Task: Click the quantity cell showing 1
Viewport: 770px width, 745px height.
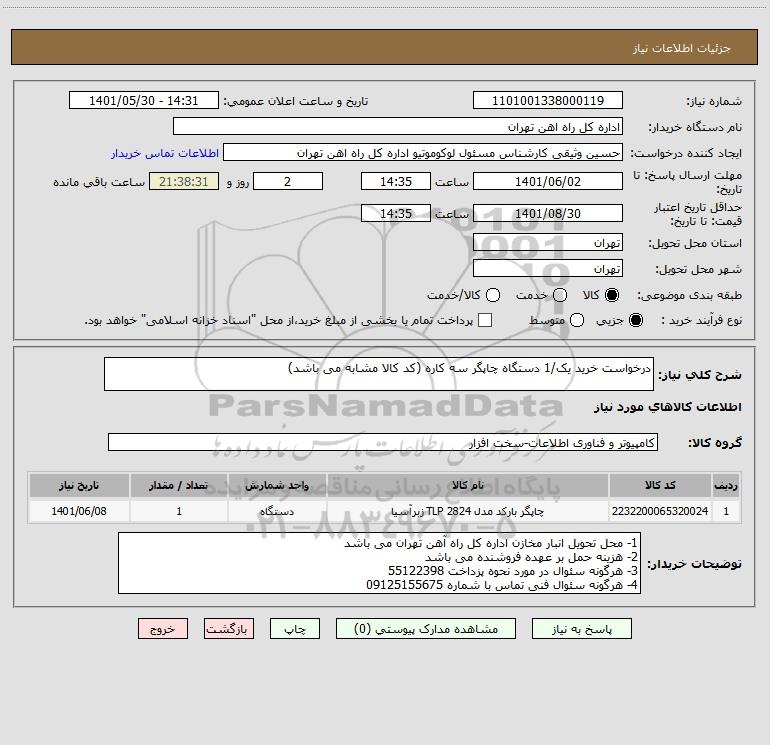Action: click(x=179, y=511)
